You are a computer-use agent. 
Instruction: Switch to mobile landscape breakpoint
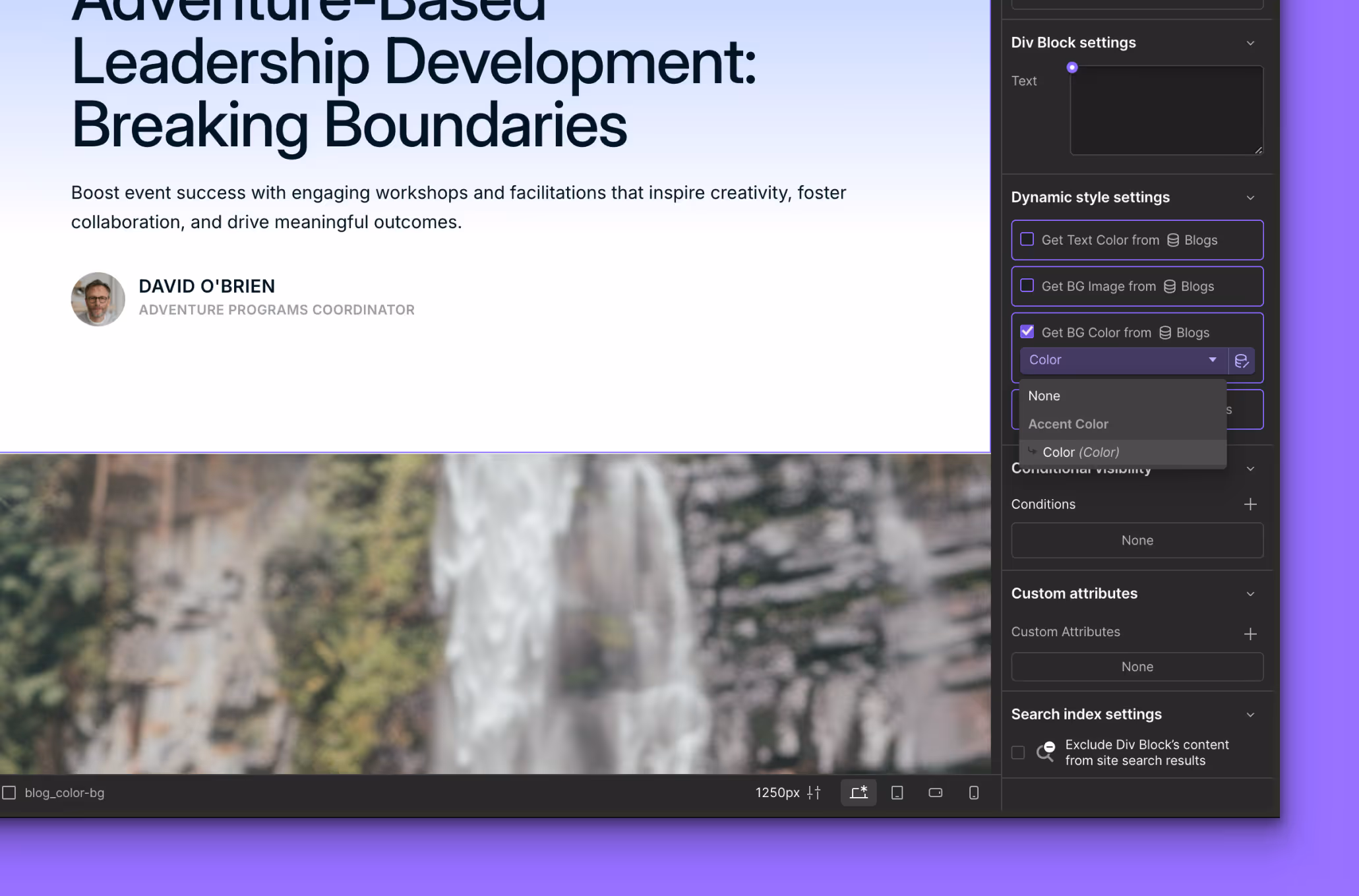click(x=935, y=792)
